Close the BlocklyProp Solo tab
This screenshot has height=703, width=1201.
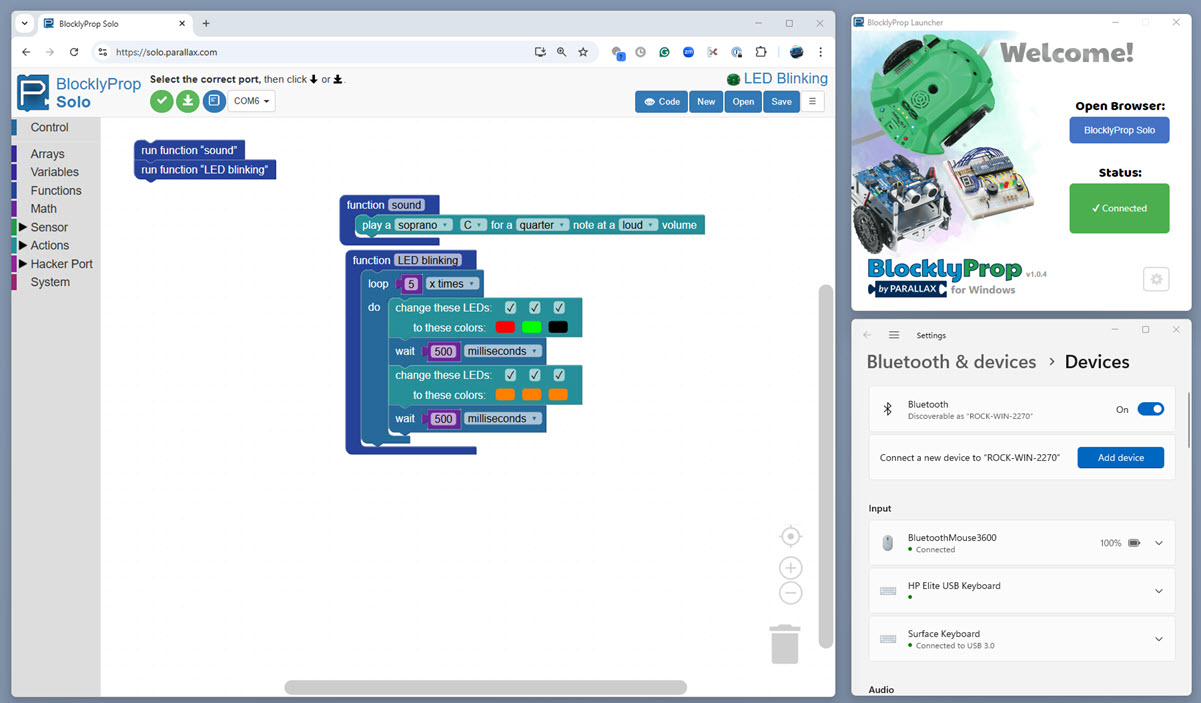(180, 23)
